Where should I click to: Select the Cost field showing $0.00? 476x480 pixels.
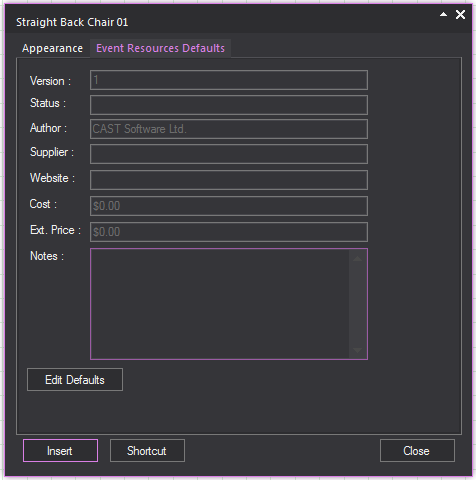click(x=229, y=206)
